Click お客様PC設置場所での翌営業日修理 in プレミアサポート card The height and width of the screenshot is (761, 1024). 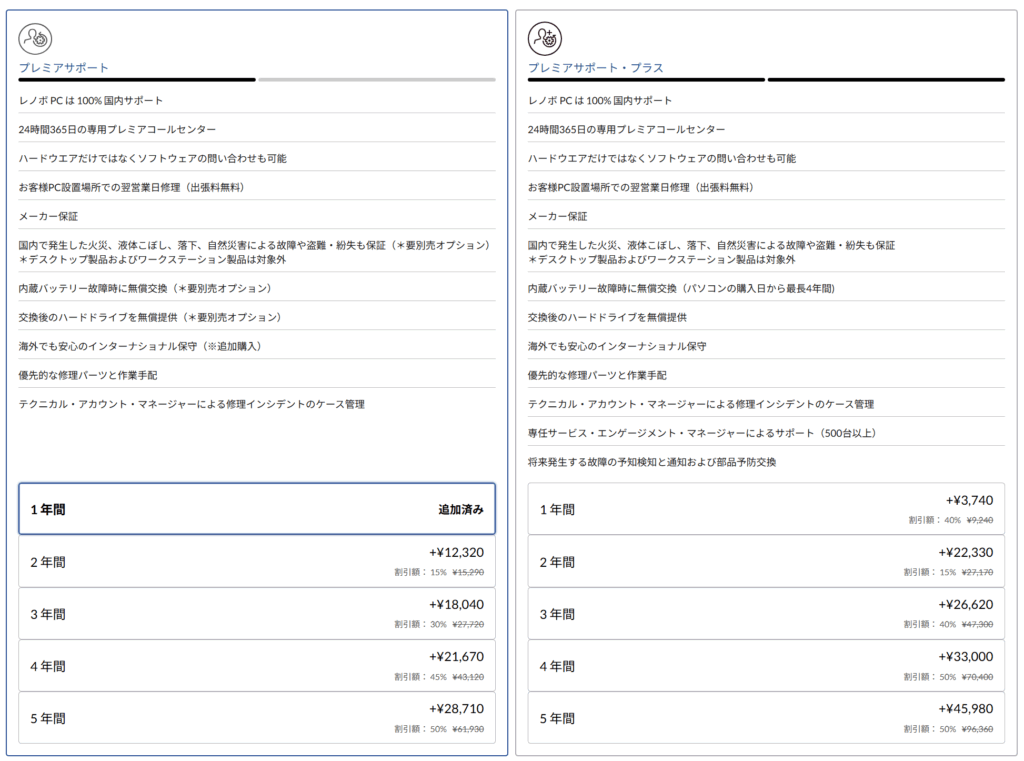pos(131,187)
